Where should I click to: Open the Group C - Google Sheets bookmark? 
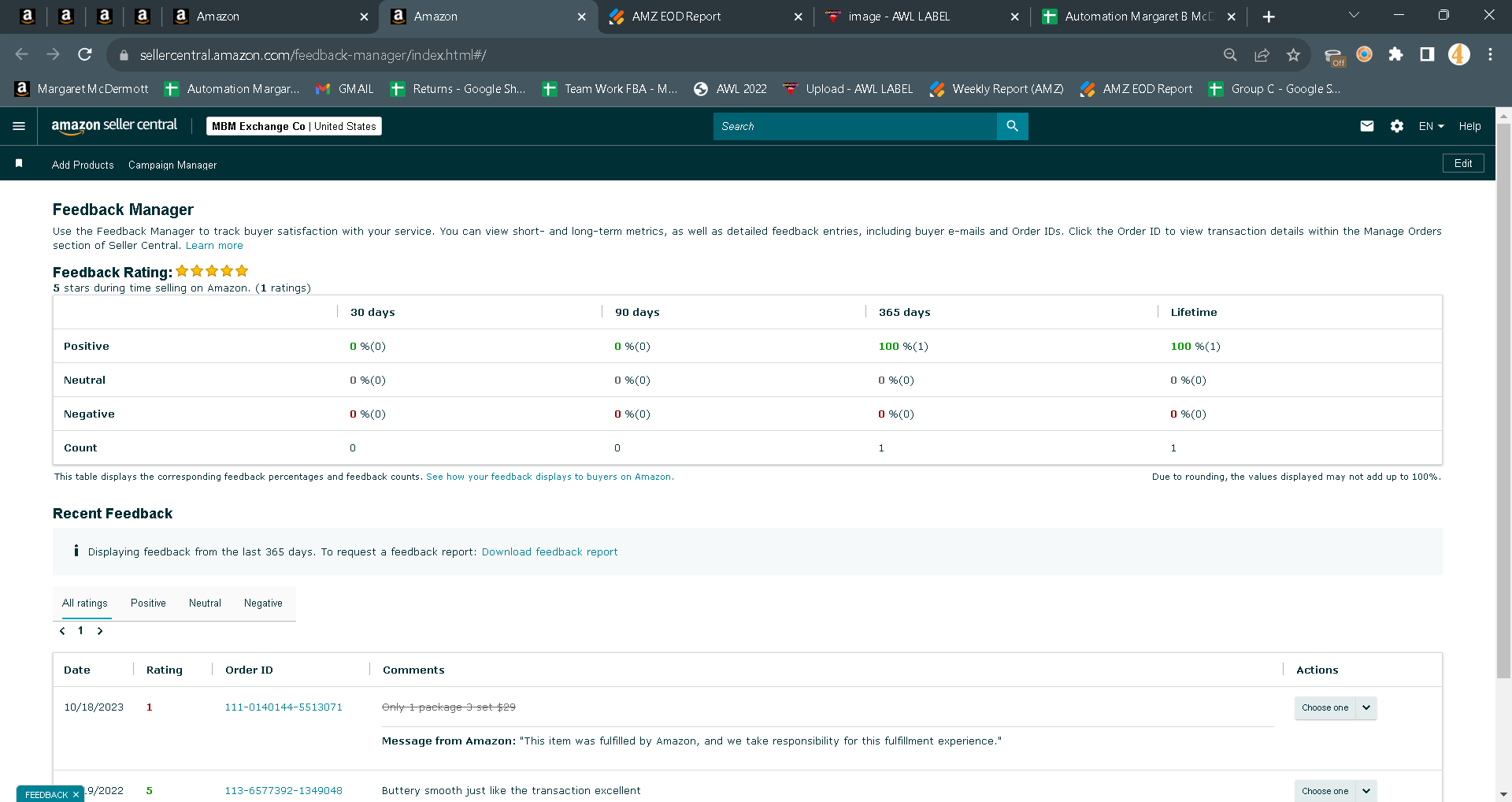(x=1274, y=89)
